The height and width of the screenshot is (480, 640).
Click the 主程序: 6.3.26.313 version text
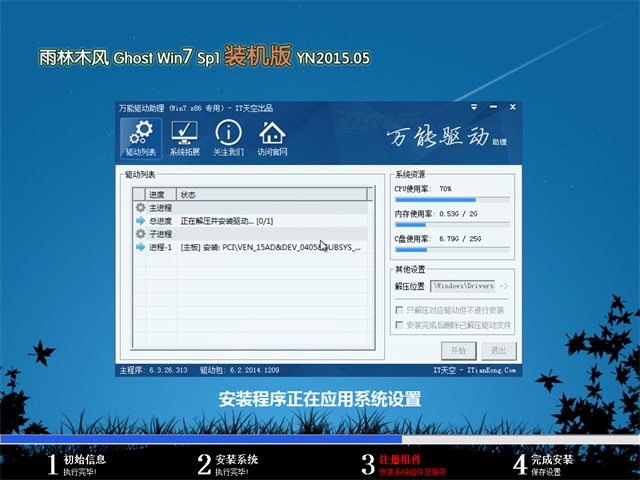pos(153,370)
